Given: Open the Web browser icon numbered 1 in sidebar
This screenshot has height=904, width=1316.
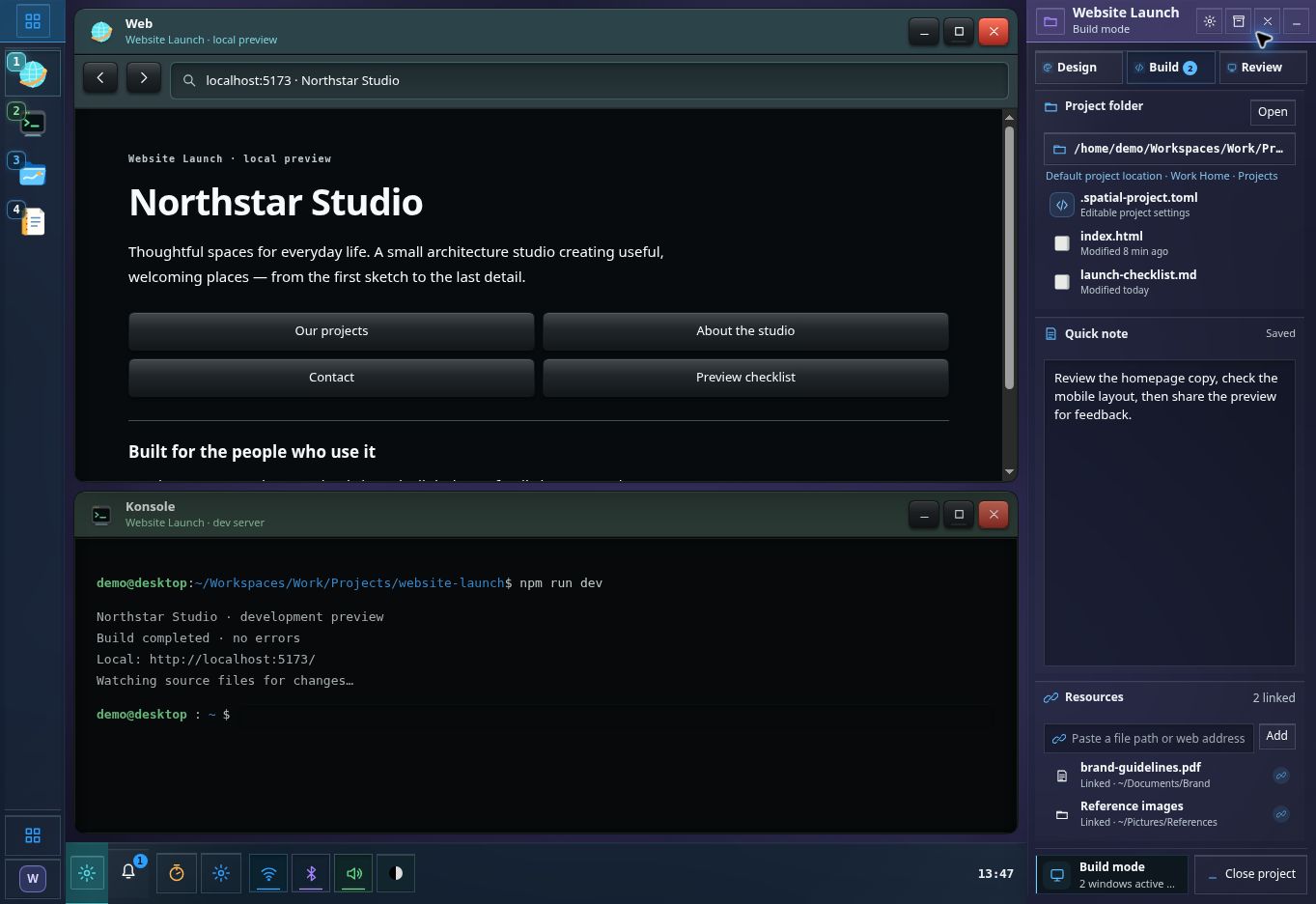Looking at the screenshot, I should point(33,72).
